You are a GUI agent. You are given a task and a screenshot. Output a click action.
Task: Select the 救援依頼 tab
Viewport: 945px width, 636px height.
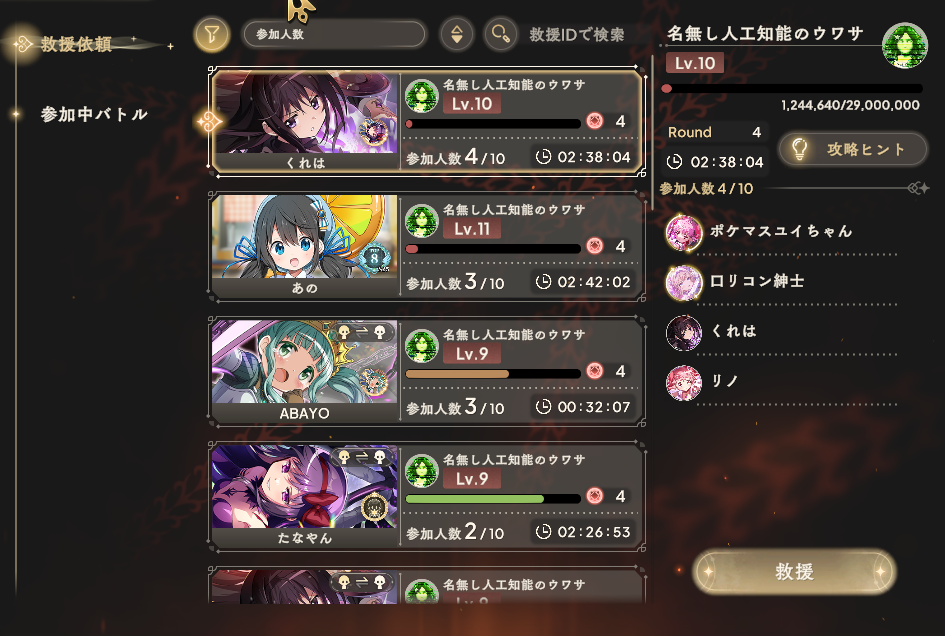coord(77,44)
